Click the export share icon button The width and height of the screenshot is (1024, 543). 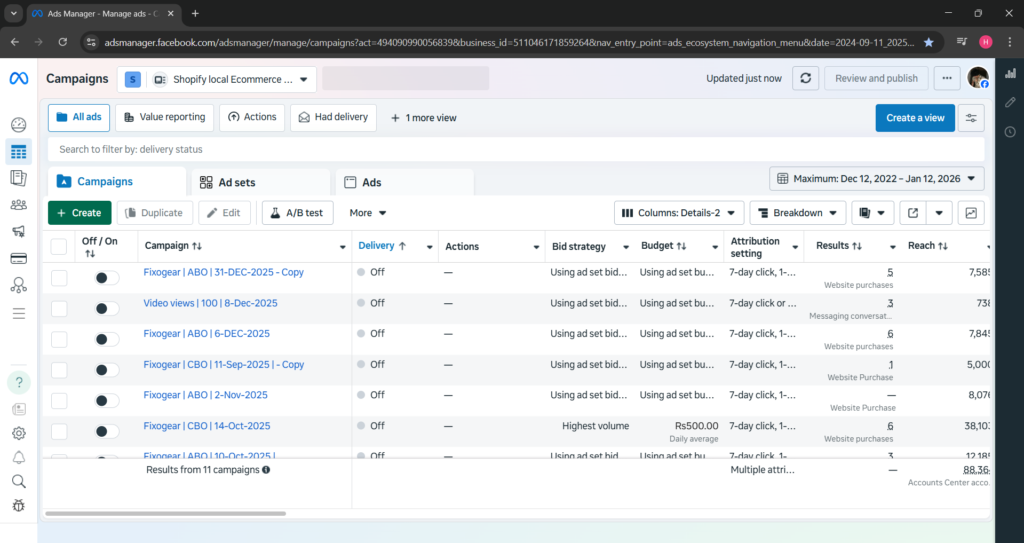coord(912,213)
